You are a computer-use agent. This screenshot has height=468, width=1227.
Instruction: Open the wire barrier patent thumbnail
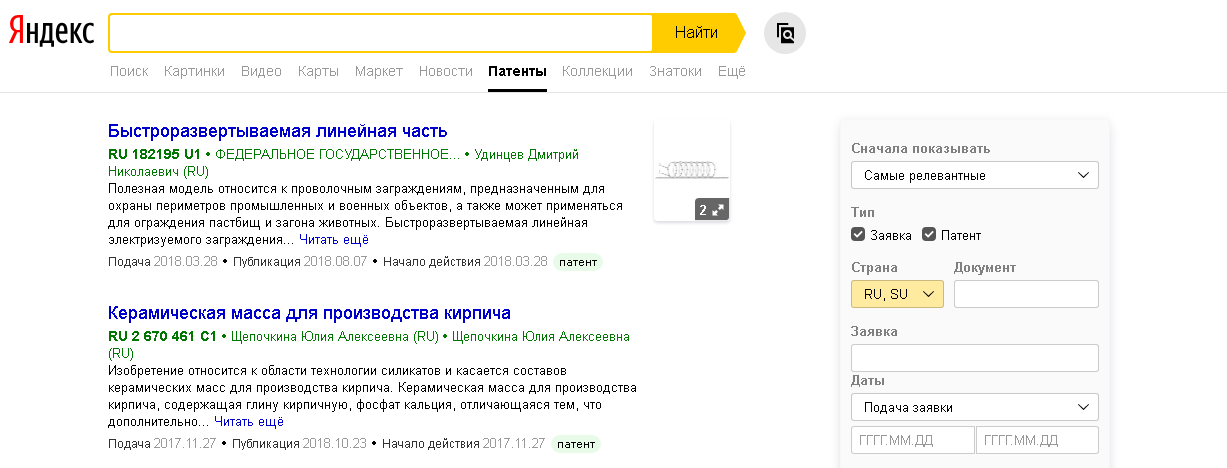690,165
